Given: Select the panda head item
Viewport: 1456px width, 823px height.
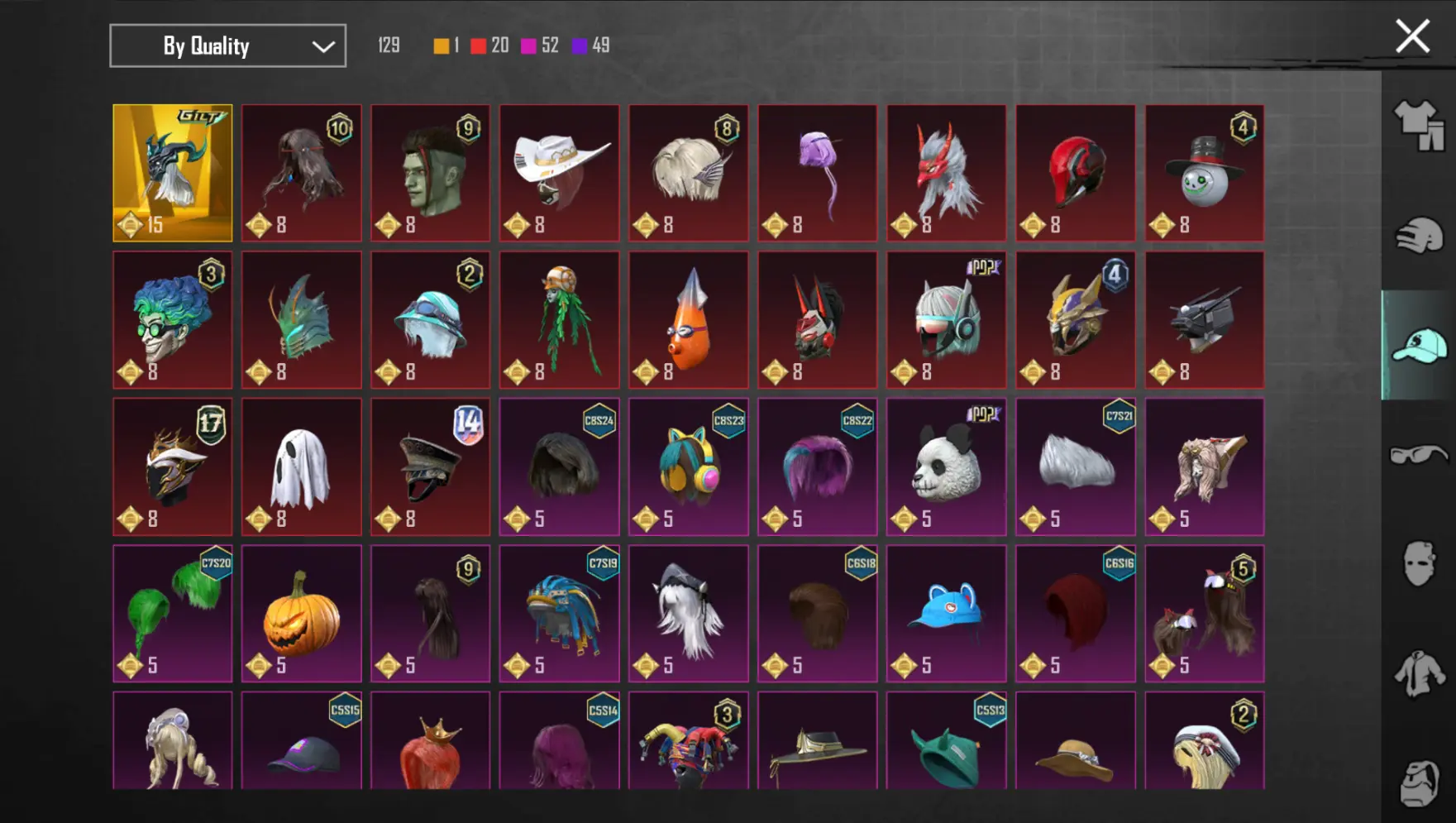Looking at the screenshot, I should pyautogui.click(x=947, y=467).
